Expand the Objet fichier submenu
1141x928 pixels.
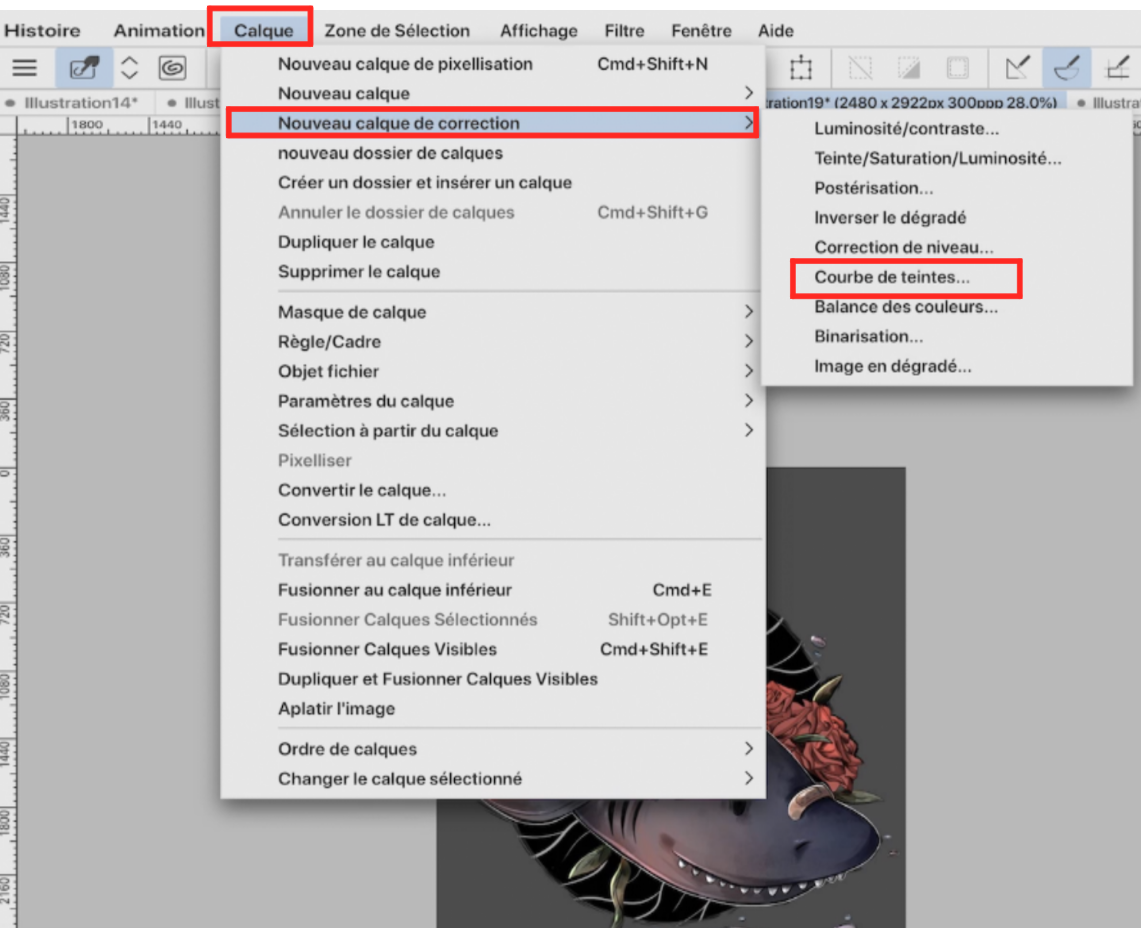(x=493, y=371)
